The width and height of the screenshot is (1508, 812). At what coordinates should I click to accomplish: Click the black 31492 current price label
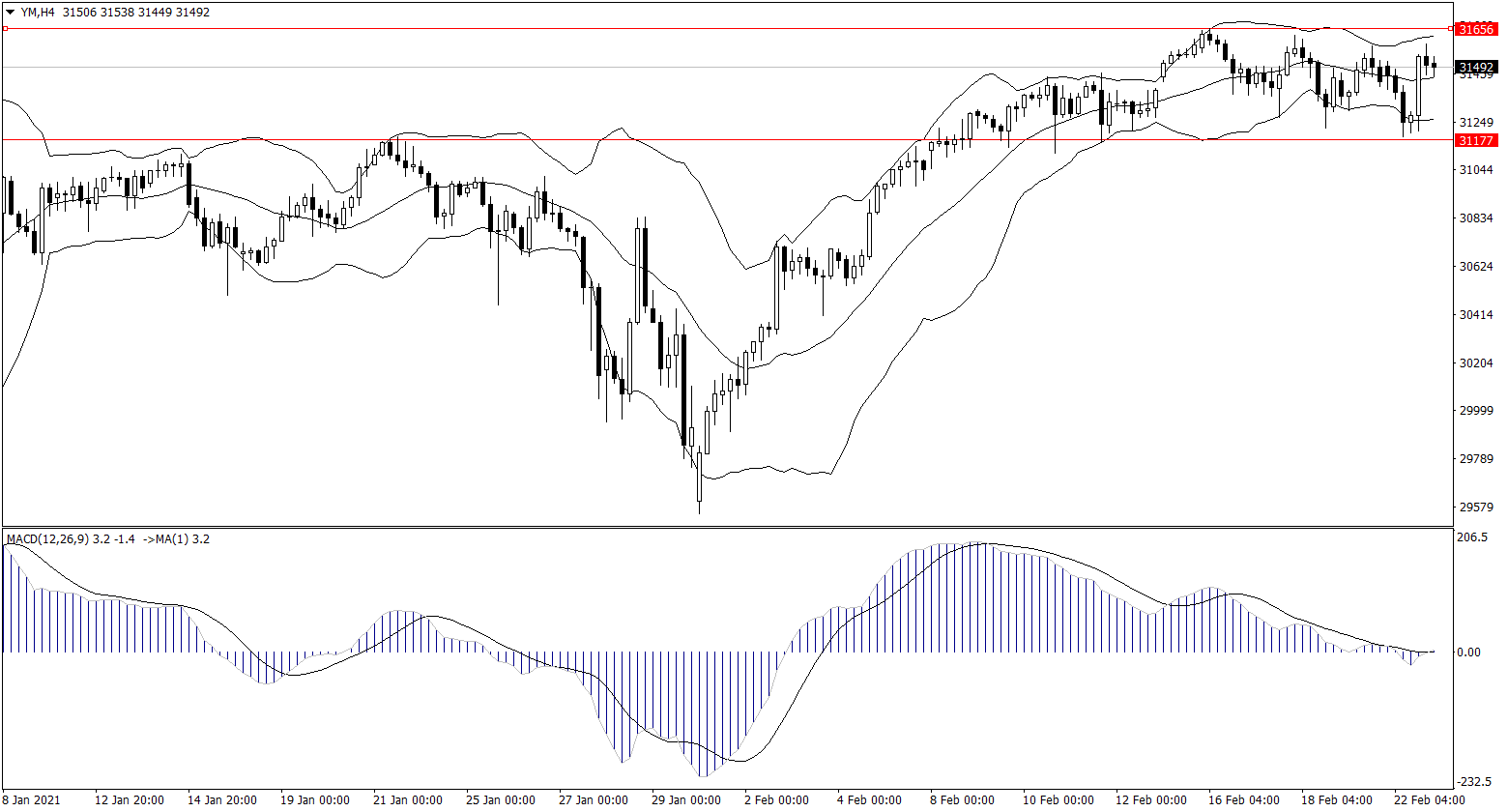coord(1476,68)
